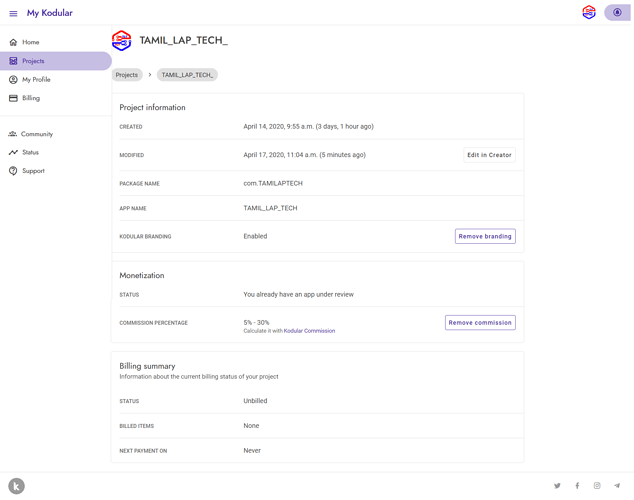Click the Monetization heading
This screenshot has width=634, height=500.
142,276
